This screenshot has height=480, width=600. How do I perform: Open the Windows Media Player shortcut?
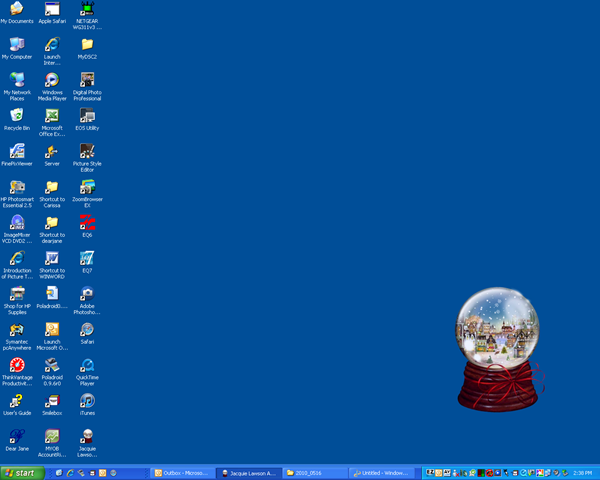click(x=52, y=87)
